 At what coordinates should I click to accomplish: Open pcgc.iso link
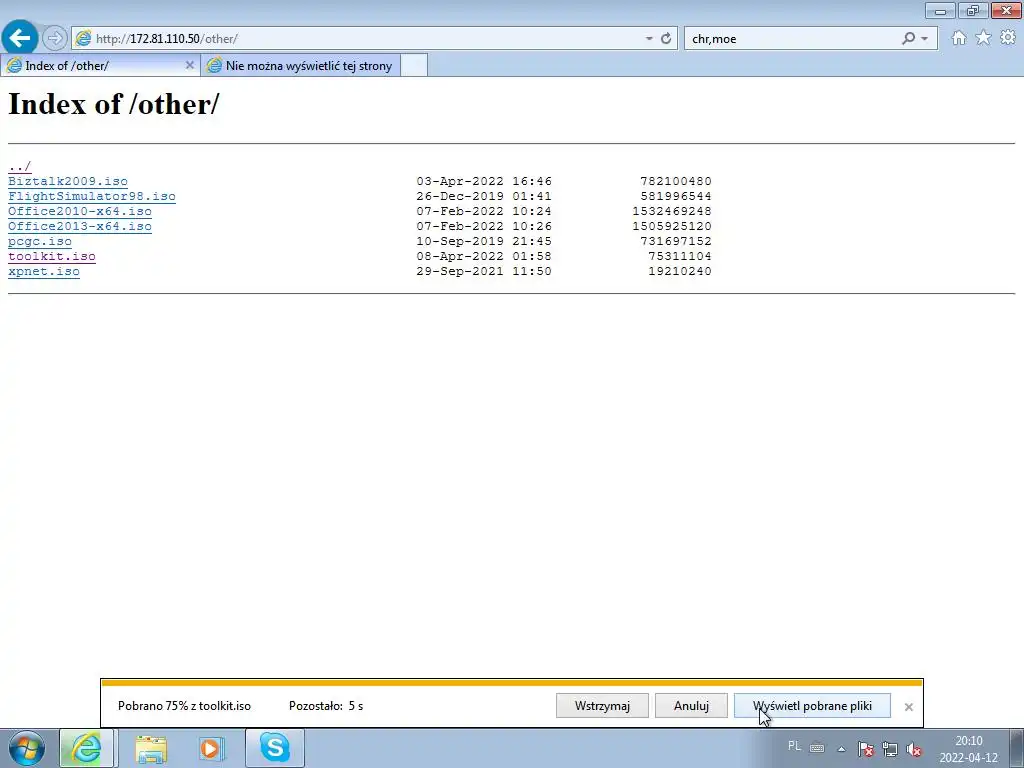tap(40, 242)
